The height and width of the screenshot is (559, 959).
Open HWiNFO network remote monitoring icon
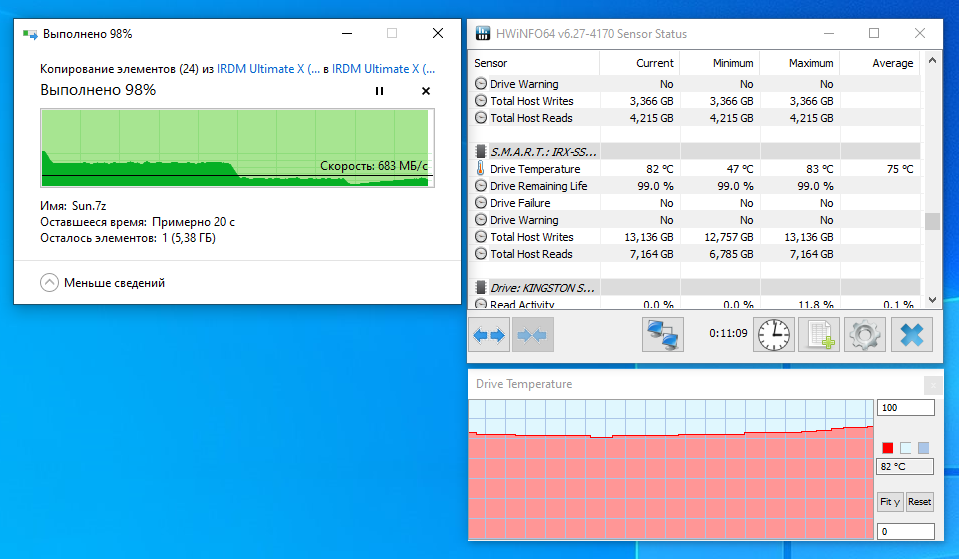(x=662, y=335)
